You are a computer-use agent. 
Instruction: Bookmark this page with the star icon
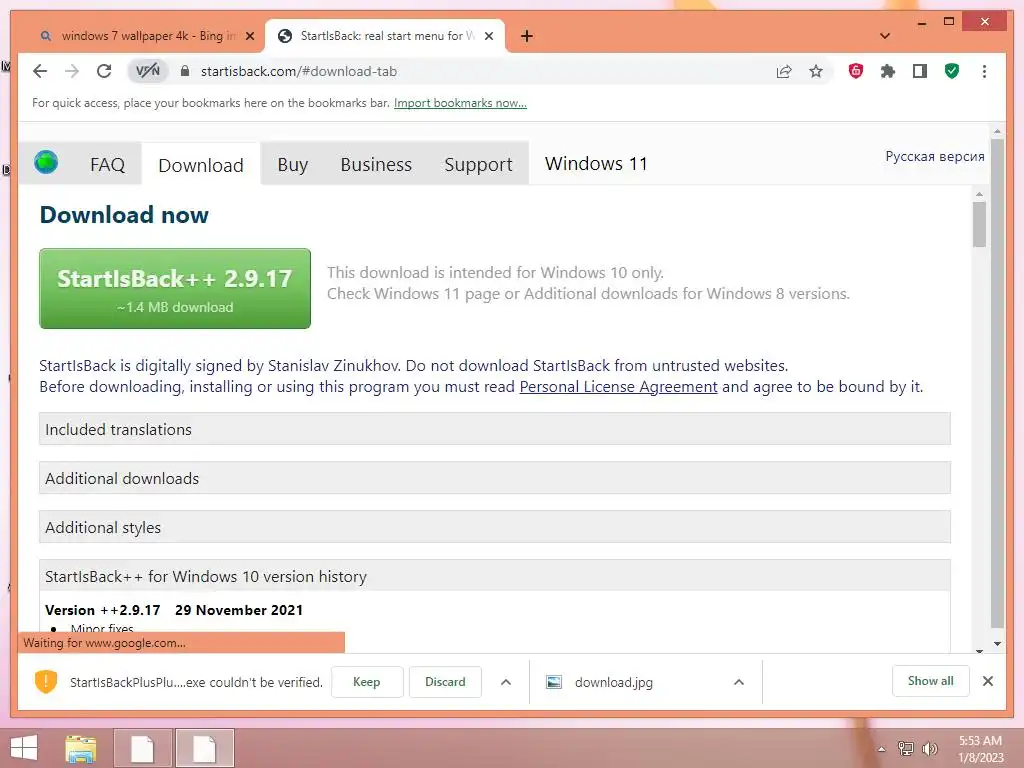point(816,71)
